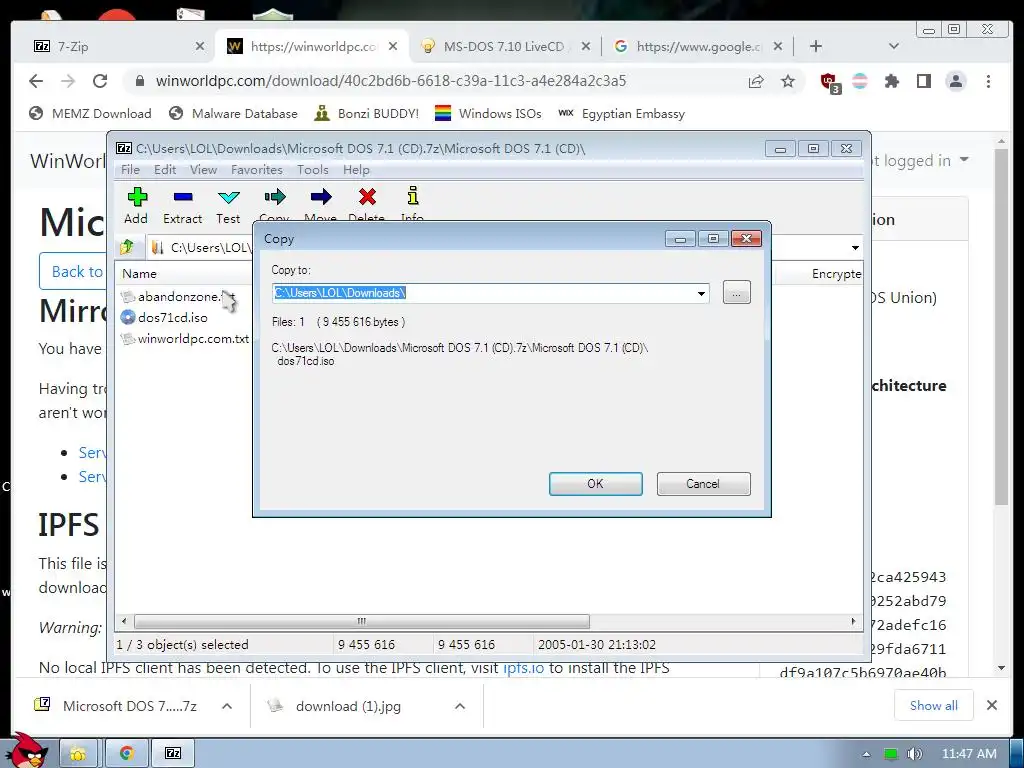Click the Chrome address bar URL
Viewport: 1024px width, 768px height.
coord(391,81)
